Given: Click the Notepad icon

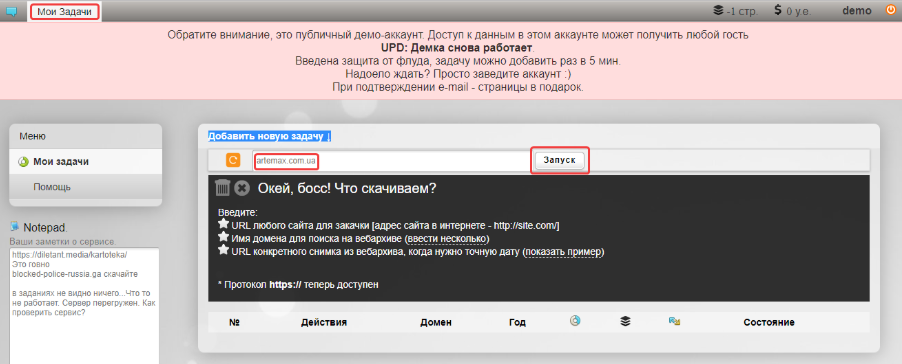Looking at the screenshot, I should [x=15, y=226].
